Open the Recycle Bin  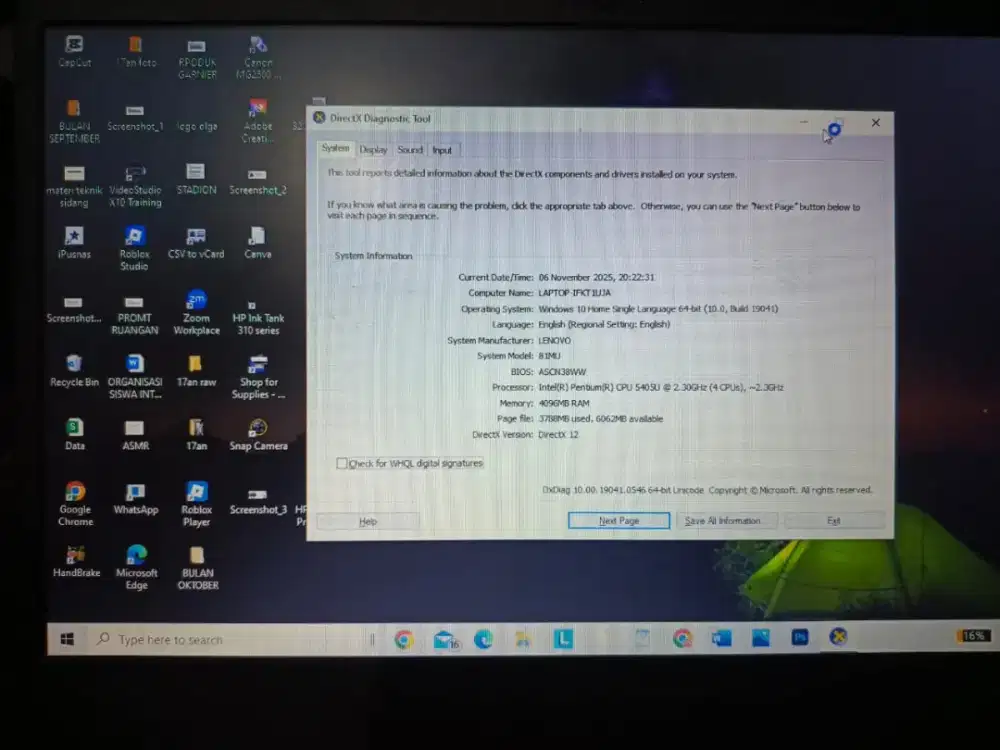pos(74,363)
